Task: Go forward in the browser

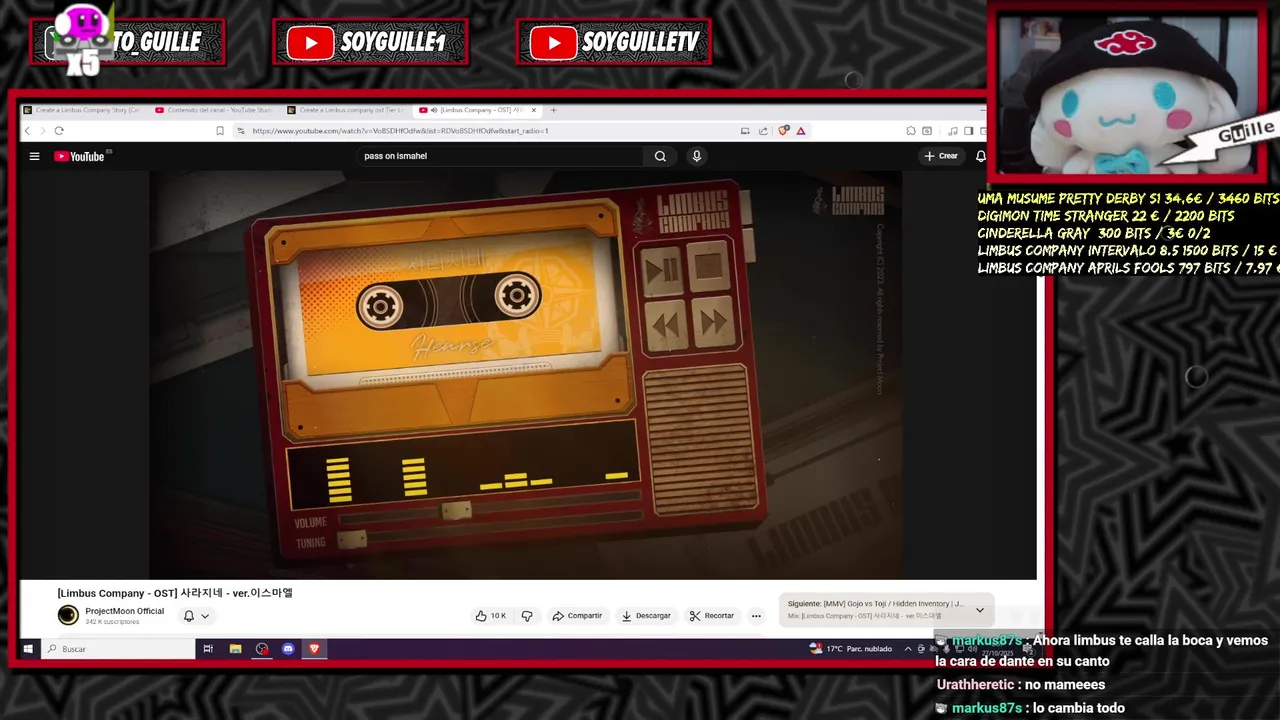Action: click(x=42, y=131)
